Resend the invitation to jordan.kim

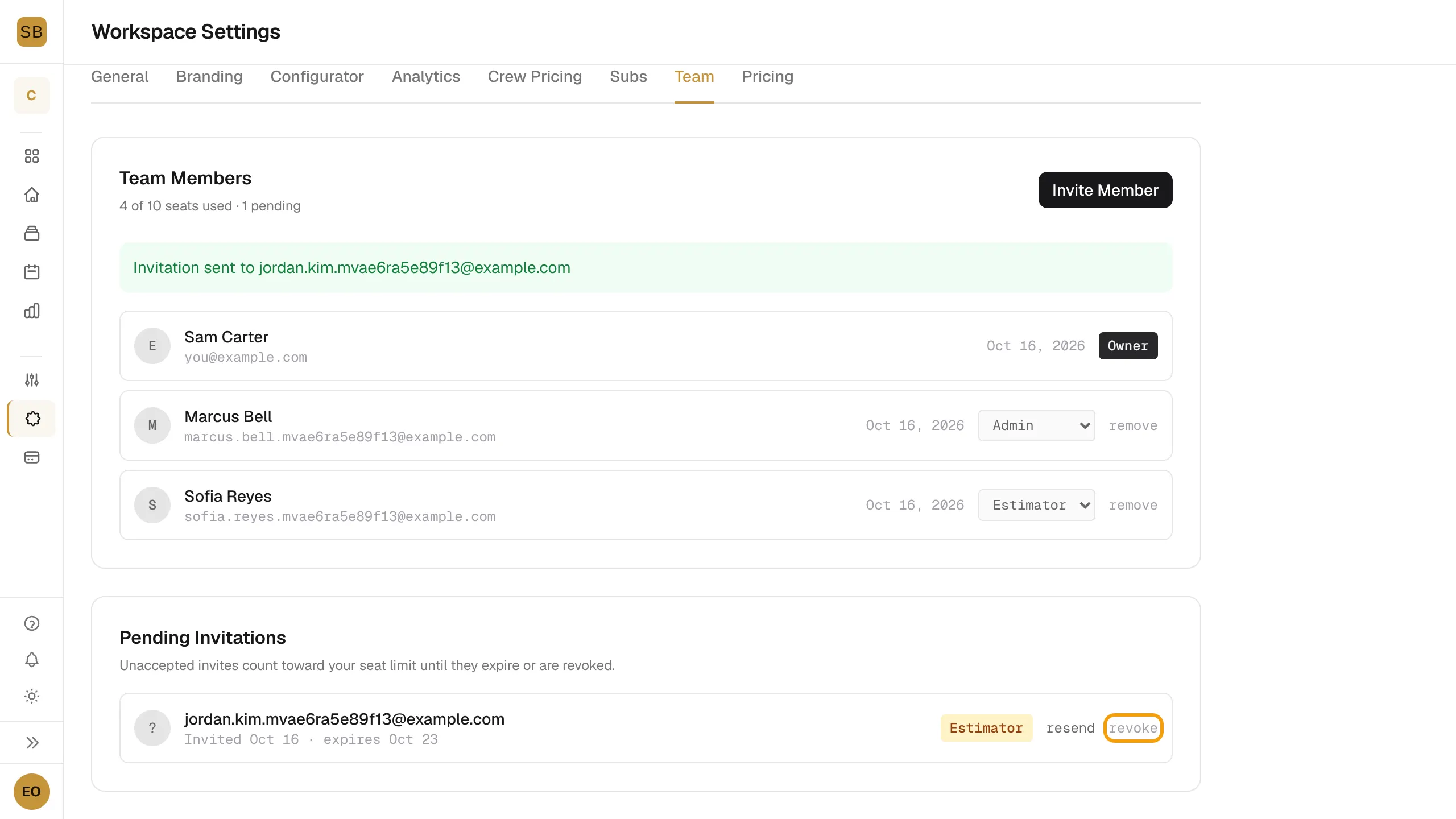click(1070, 728)
